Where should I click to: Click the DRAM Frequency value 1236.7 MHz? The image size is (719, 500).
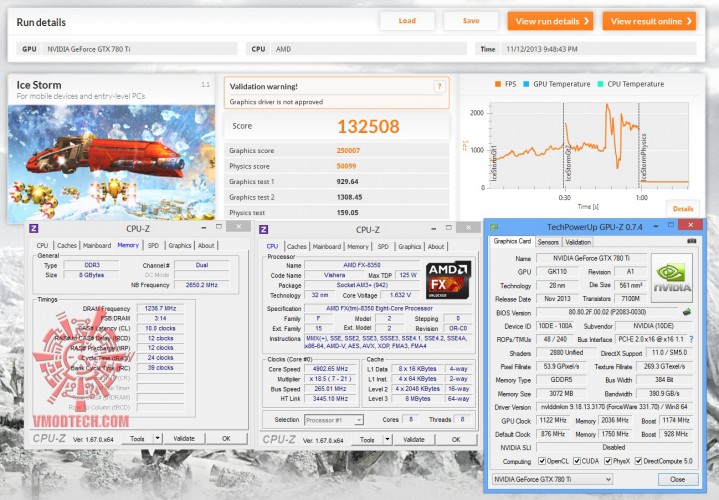click(x=160, y=308)
